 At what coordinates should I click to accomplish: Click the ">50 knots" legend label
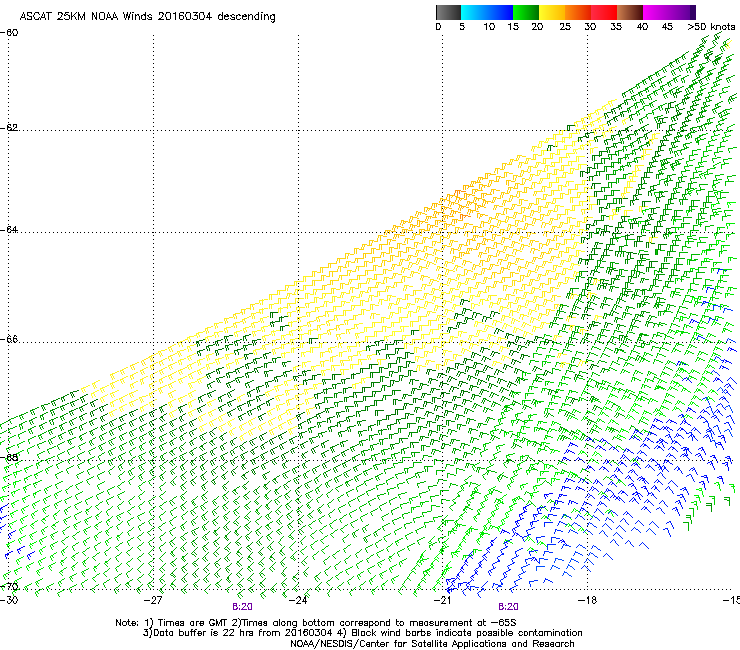pyautogui.click(x=711, y=27)
